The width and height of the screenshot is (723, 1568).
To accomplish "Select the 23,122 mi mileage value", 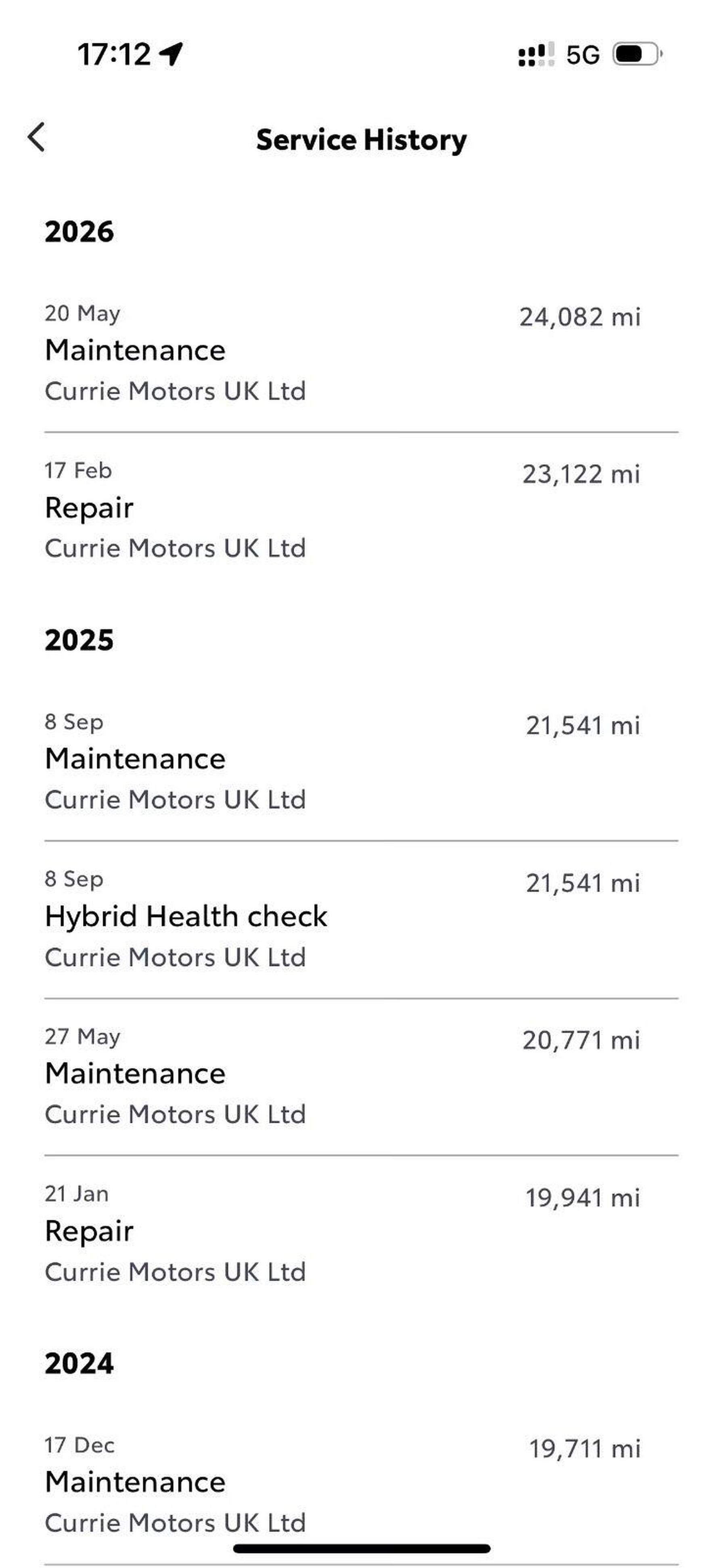I will [x=581, y=474].
